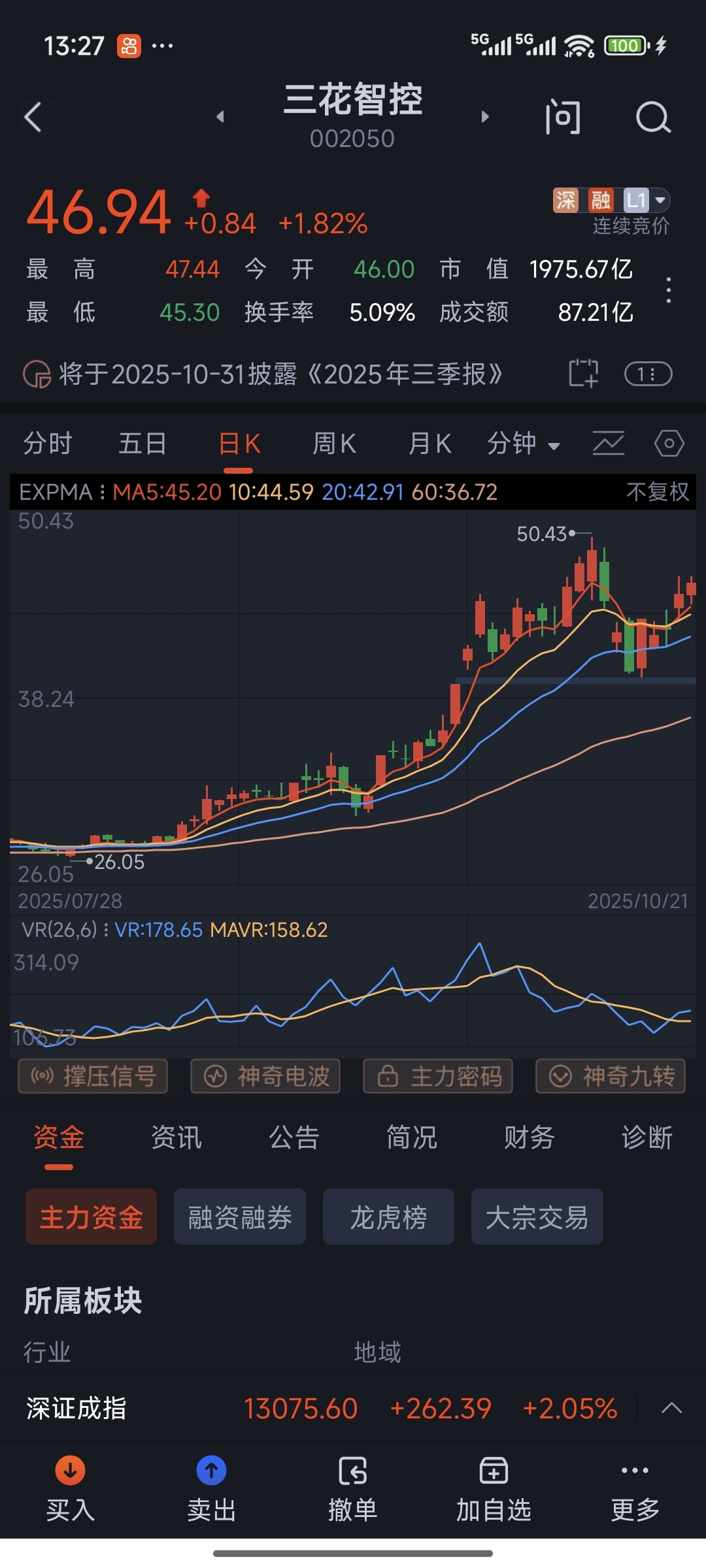Tap the 融 margin badge
The image size is (706, 1568).
tap(601, 200)
